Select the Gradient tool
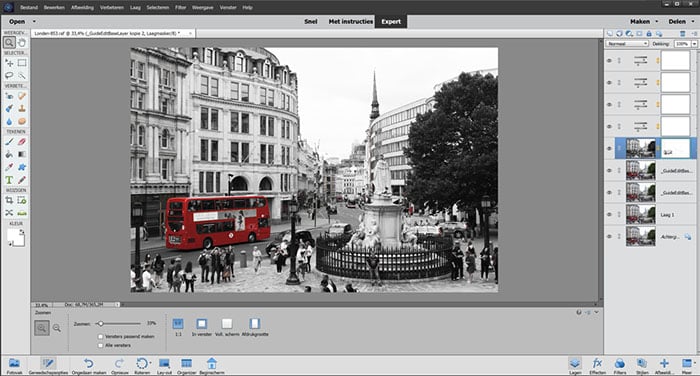The height and width of the screenshot is (376, 700). point(22,155)
